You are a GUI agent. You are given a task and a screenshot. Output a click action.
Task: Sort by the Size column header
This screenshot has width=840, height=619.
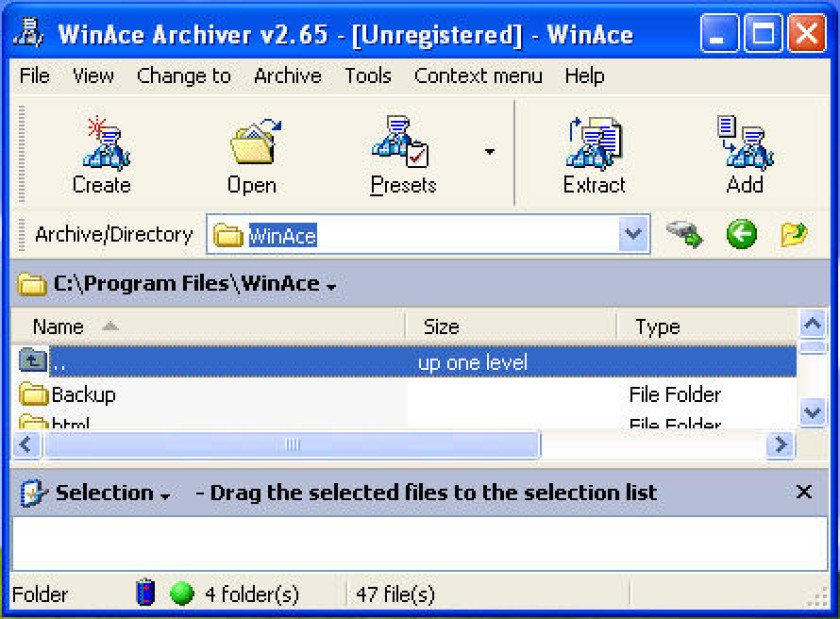[511, 326]
